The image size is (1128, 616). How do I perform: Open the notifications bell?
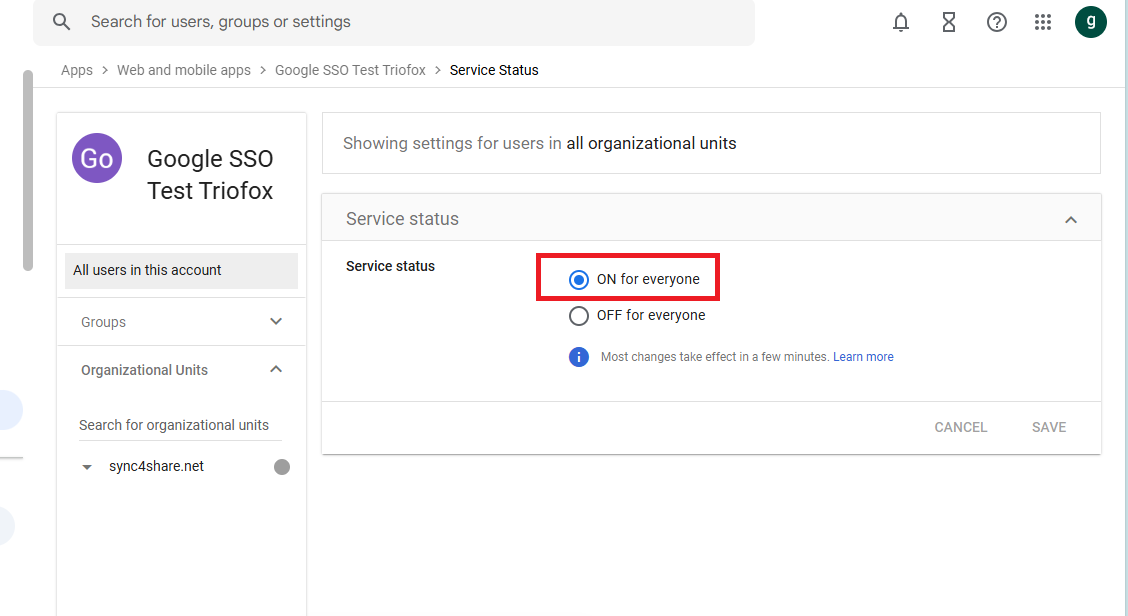coord(901,22)
